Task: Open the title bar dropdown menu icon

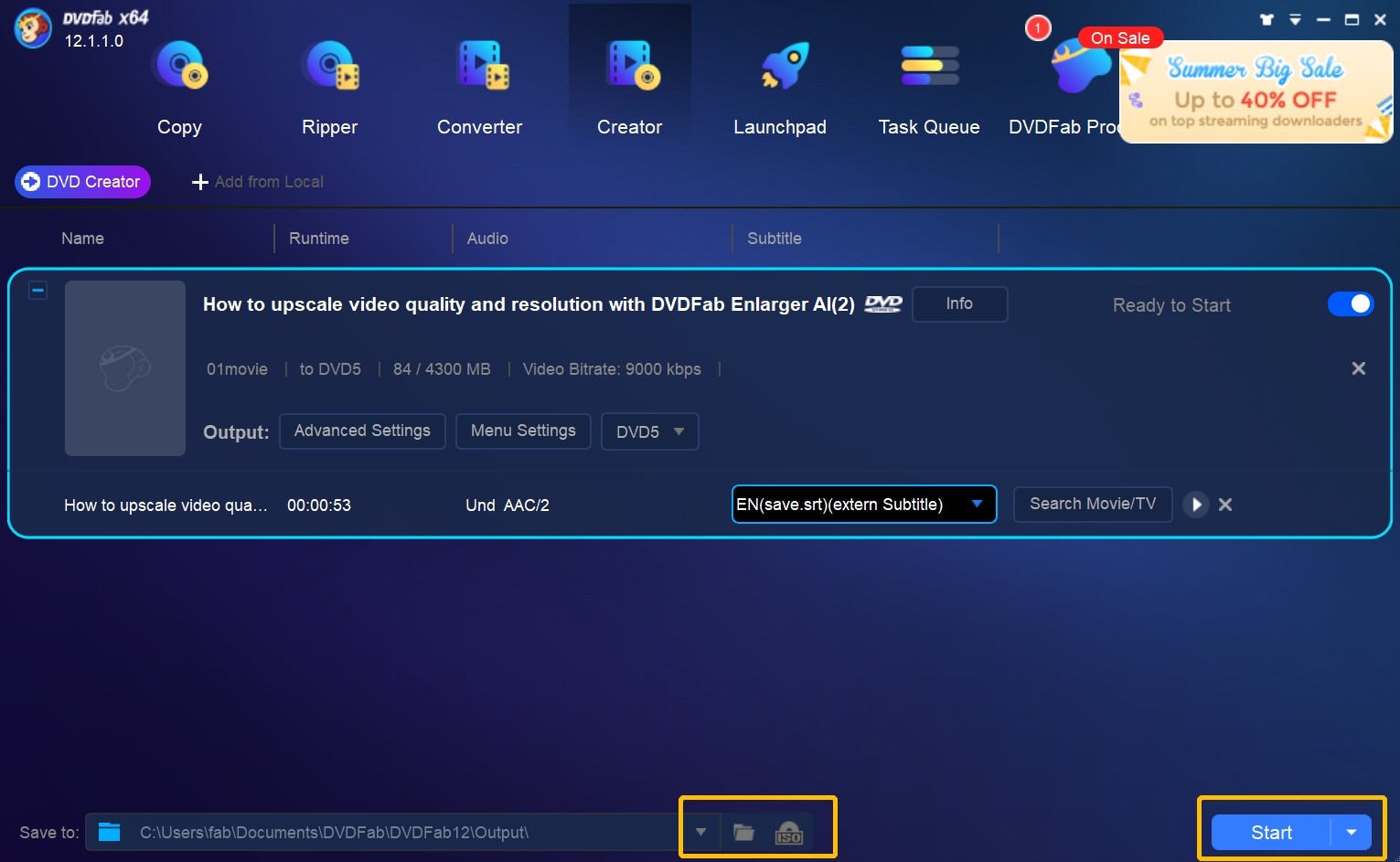Action: tap(1295, 19)
